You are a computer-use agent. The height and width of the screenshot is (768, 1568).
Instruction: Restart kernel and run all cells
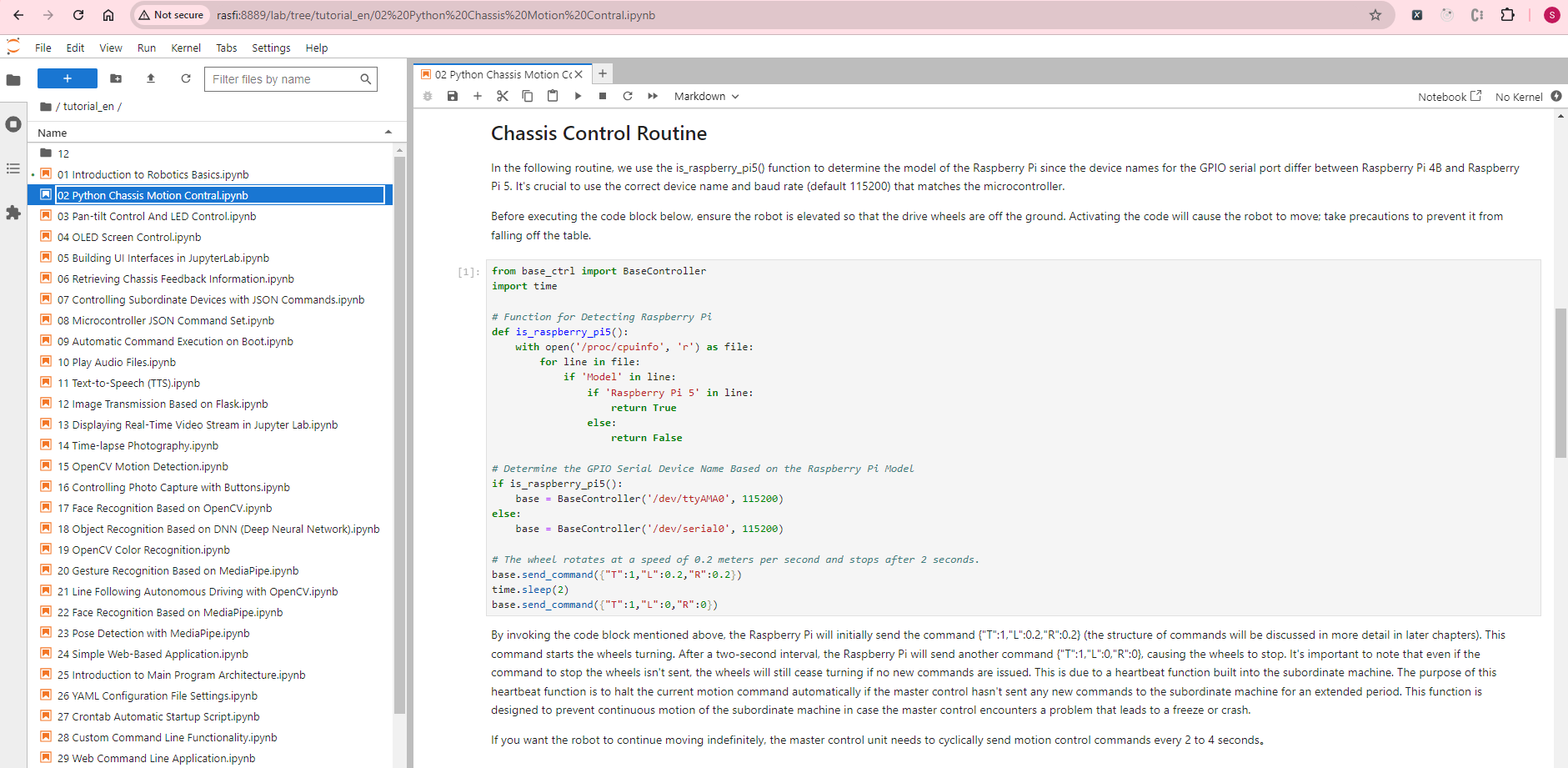click(x=653, y=96)
